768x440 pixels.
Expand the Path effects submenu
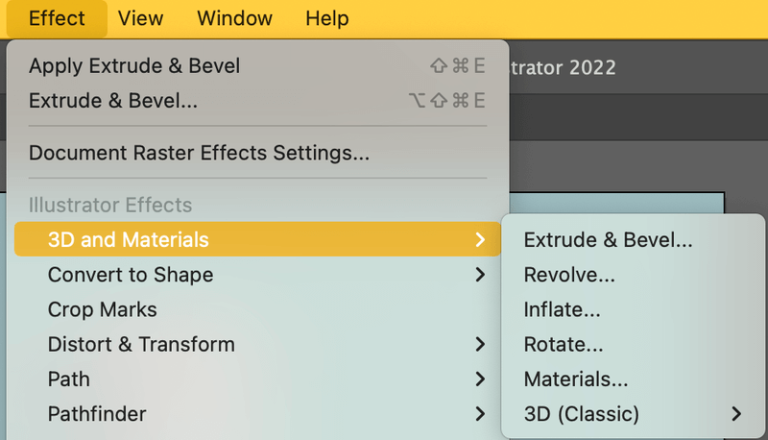tap(69, 379)
